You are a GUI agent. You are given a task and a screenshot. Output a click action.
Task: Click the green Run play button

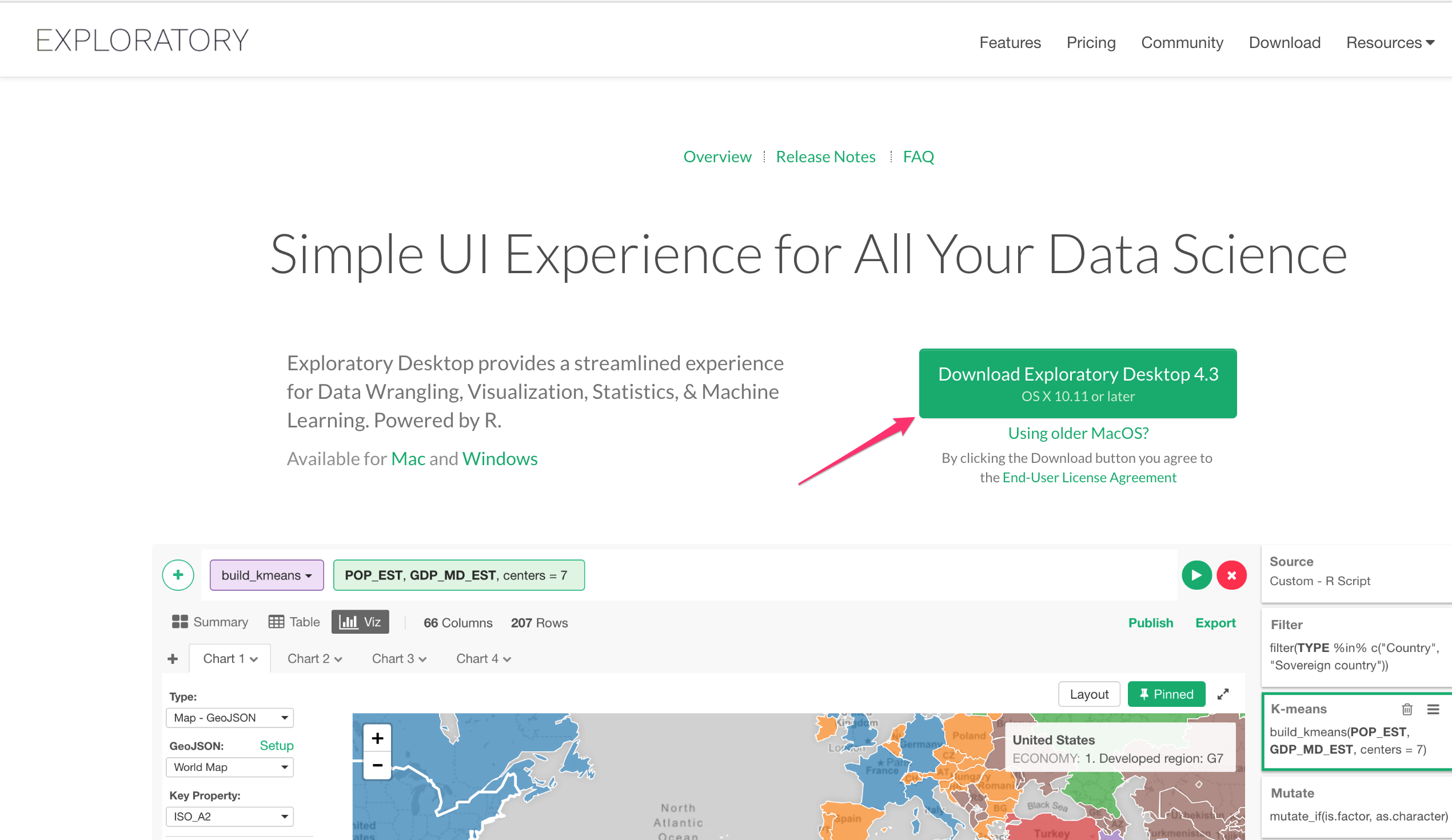pos(1196,575)
